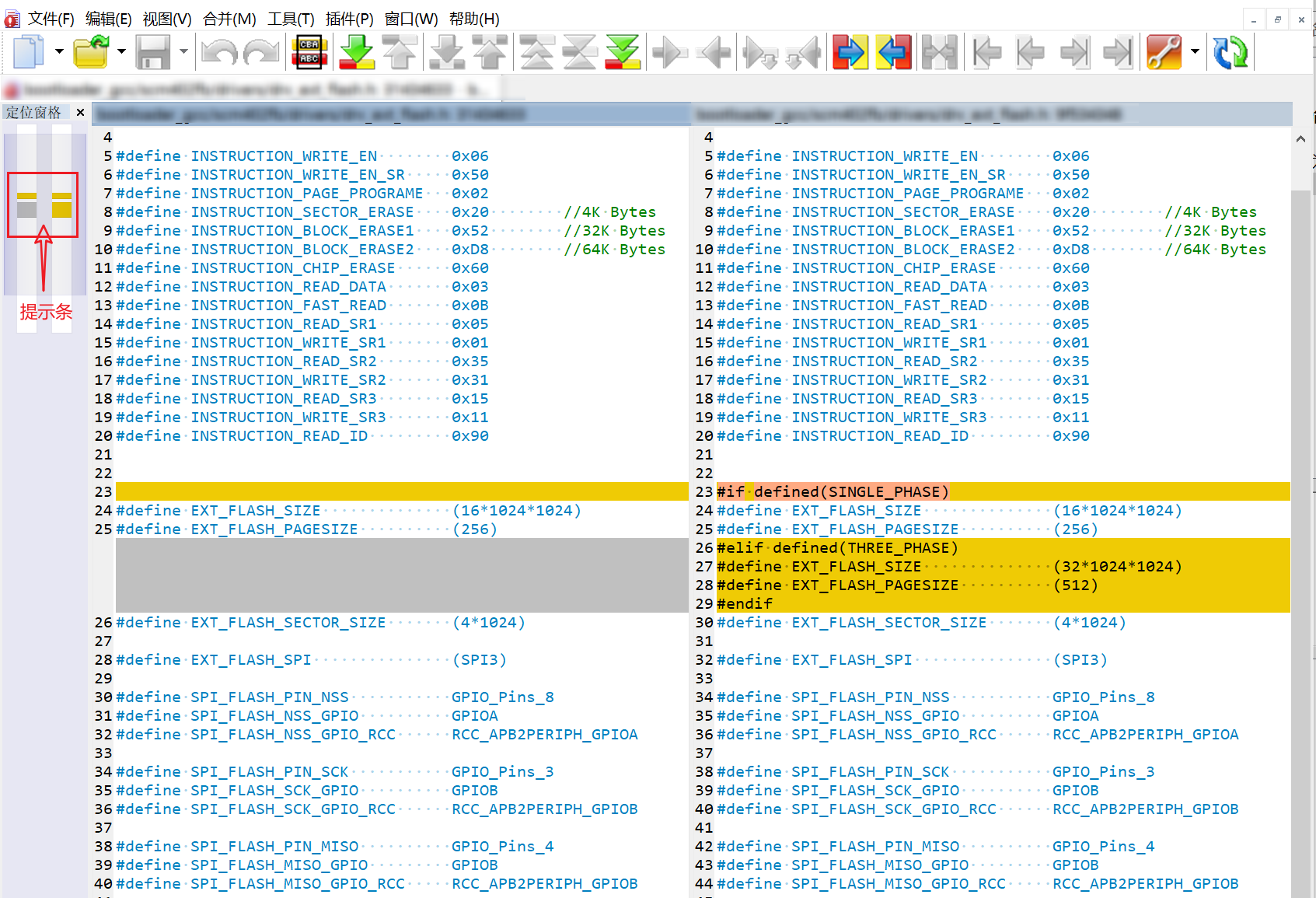
Task: Open the 文件(F) menu
Action: pos(51,19)
